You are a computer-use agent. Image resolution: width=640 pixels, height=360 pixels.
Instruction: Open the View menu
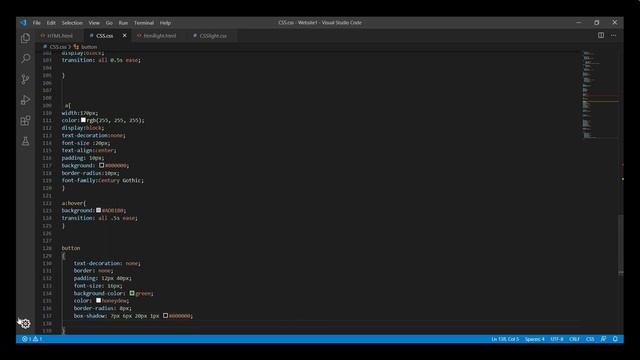[x=94, y=23]
